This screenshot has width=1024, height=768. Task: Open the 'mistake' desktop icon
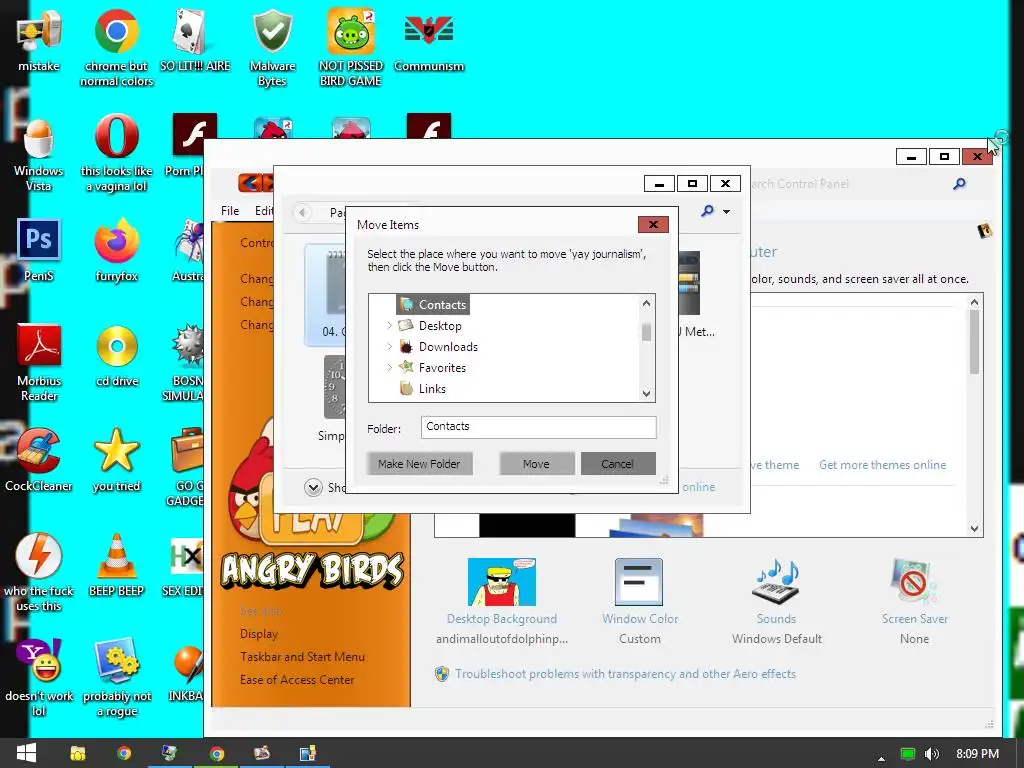pyautogui.click(x=39, y=40)
